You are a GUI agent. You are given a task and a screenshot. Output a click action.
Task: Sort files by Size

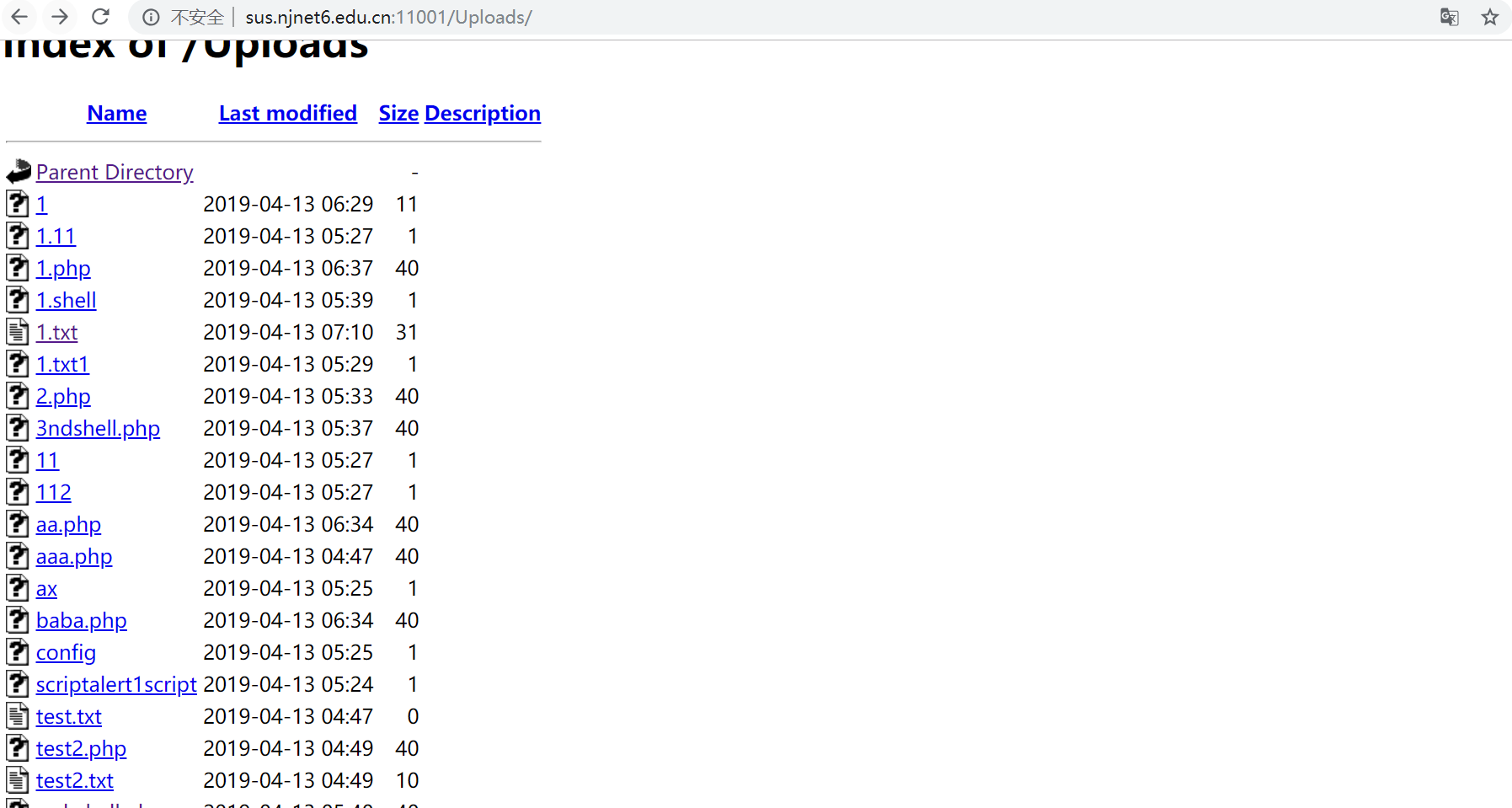[x=398, y=113]
